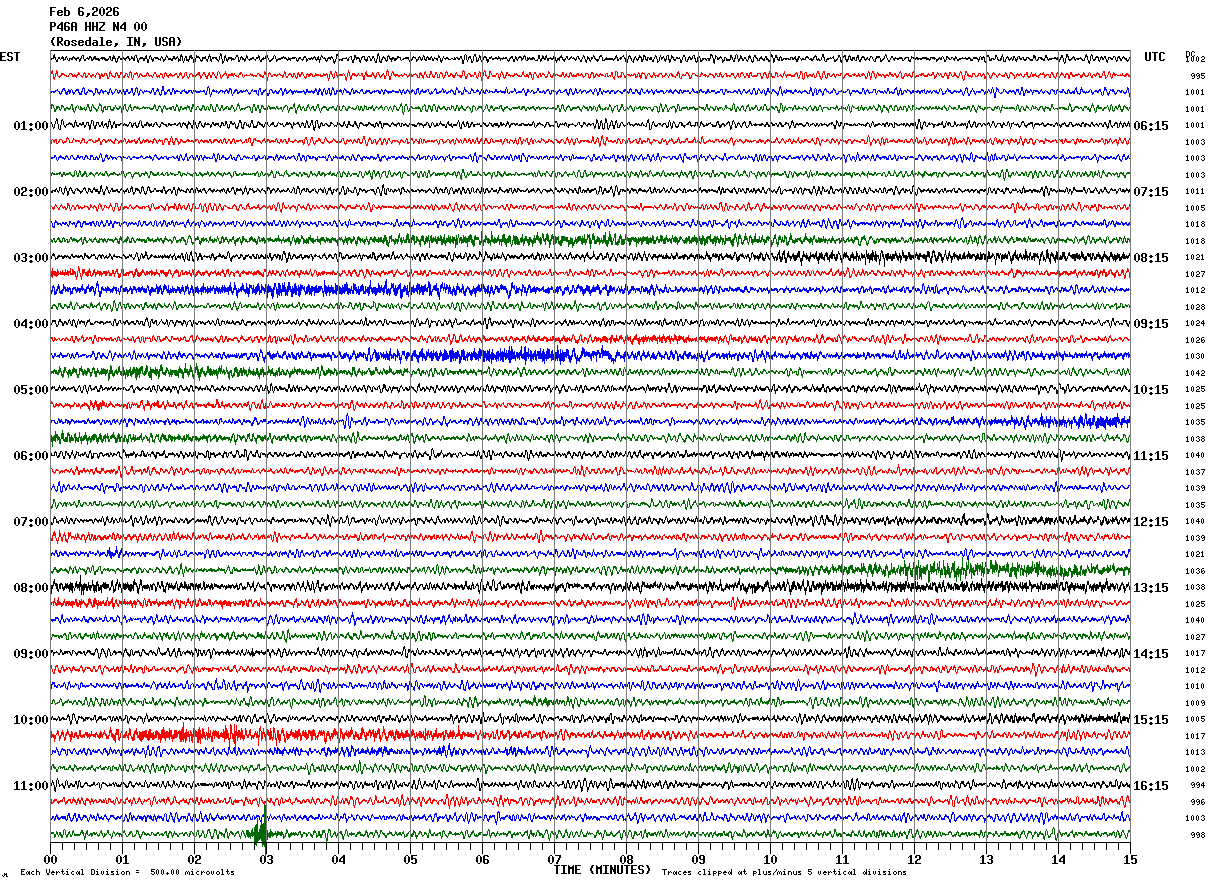Select the 06:00 EST time label
Image resolution: width=1210 pixels, height=886 pixels.
(x=31, y=456)
